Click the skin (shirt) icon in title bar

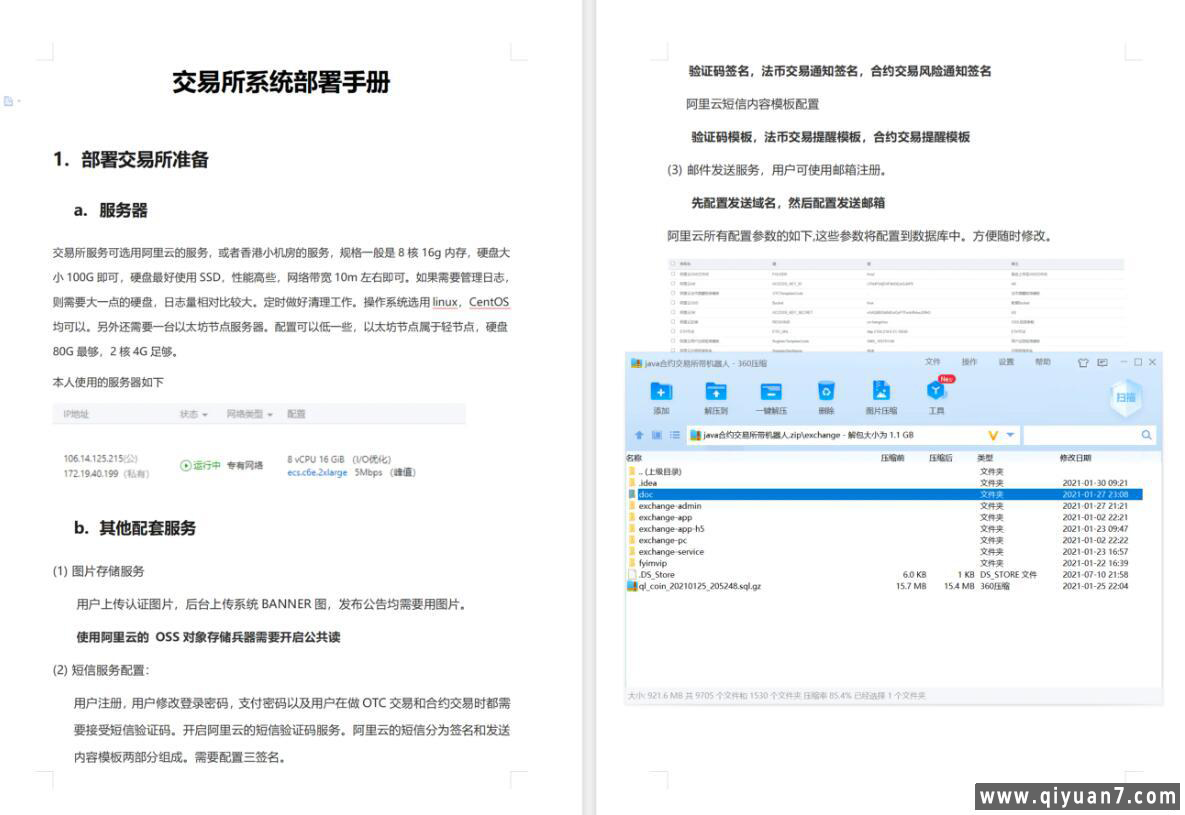[x=1083, y=362]
